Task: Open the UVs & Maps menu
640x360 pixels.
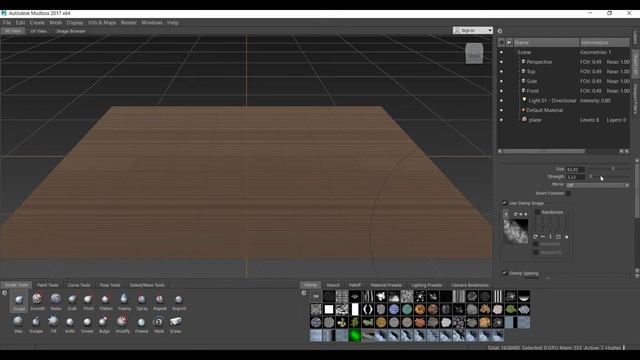Action: (x=102, y=22)
